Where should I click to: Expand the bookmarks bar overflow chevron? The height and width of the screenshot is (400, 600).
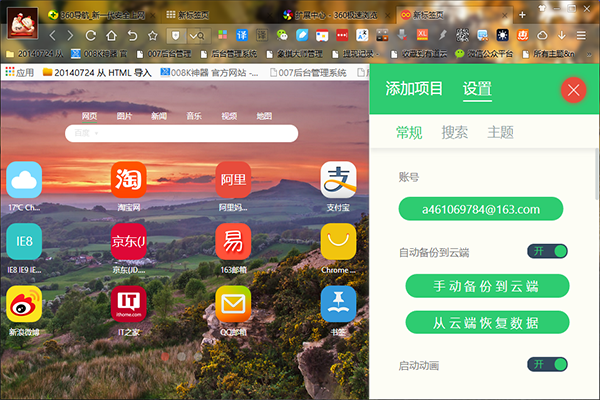click(x=589, y=55)
